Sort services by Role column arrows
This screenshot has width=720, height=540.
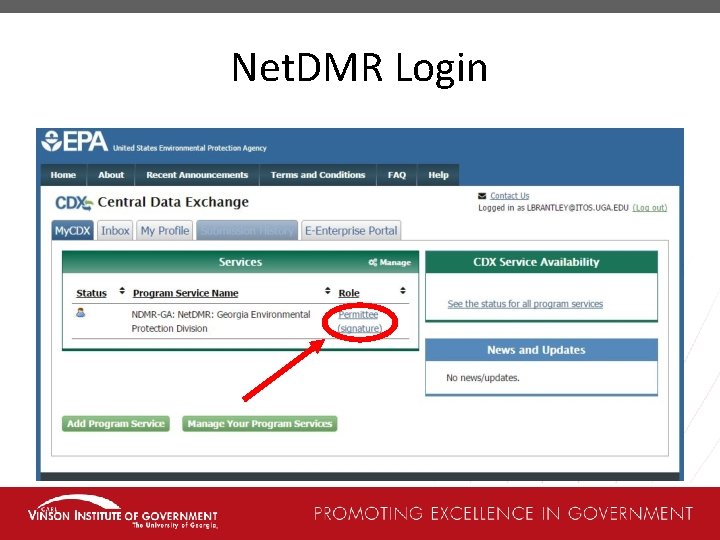point(403,291)
